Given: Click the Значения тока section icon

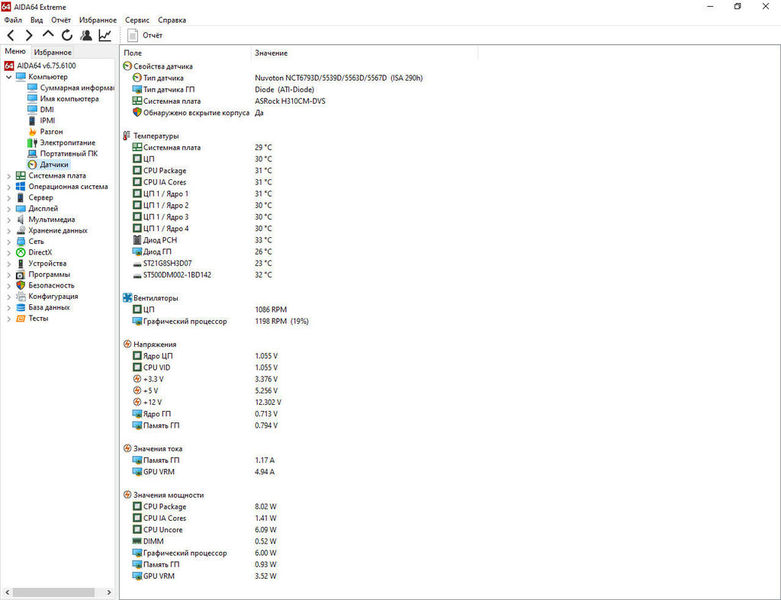Looking at the screenshot, I should tap(128, 448).
